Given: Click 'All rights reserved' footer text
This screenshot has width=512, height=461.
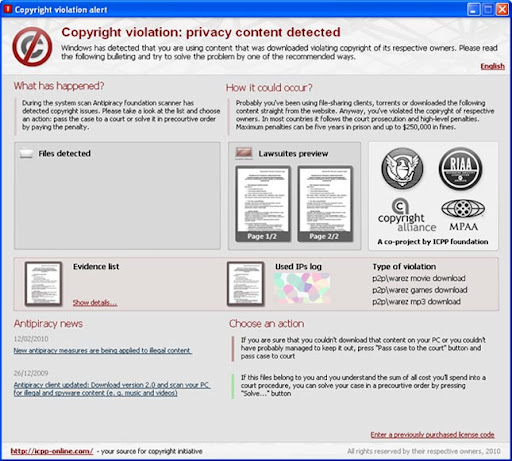Looking at the screenshot, I should [424, 451].
